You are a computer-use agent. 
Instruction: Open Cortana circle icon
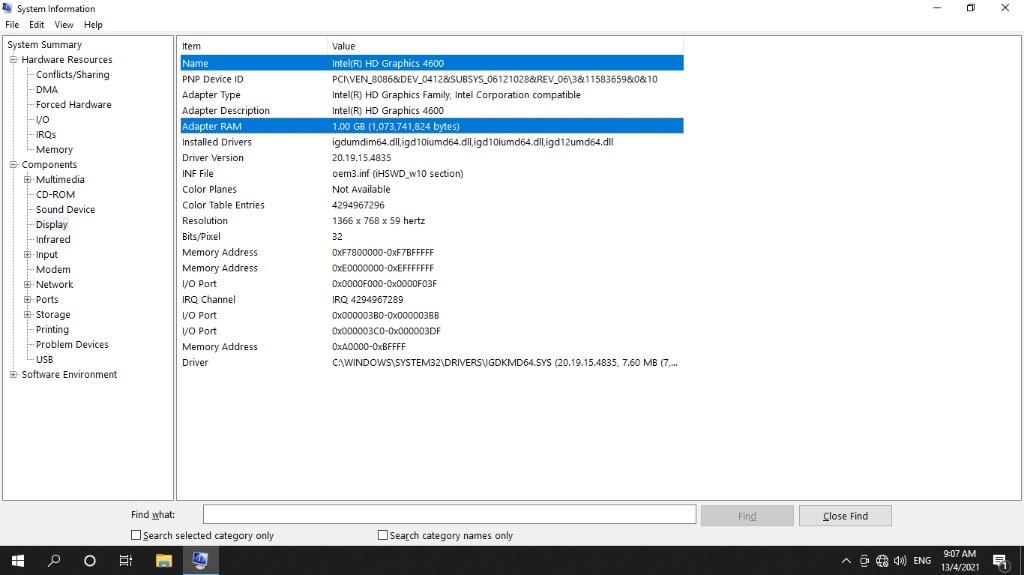[x=89, y=561]
